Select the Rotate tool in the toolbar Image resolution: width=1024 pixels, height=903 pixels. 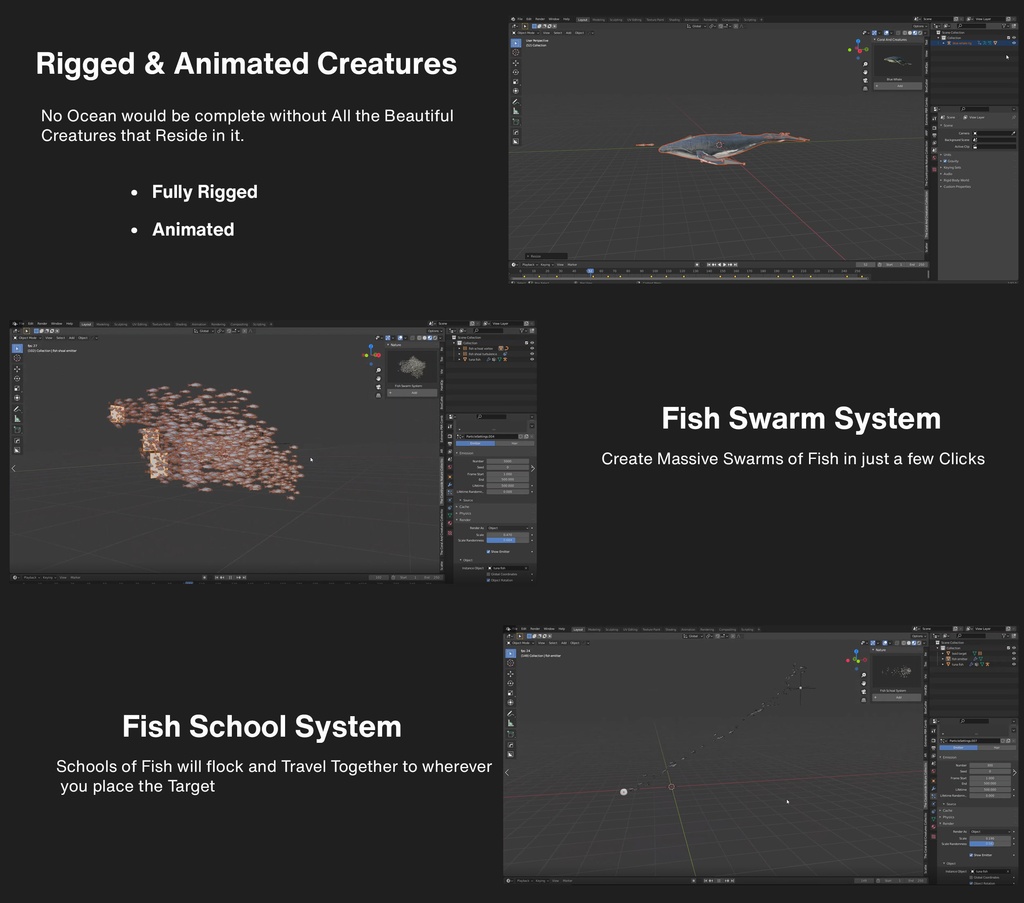[516, 72]
